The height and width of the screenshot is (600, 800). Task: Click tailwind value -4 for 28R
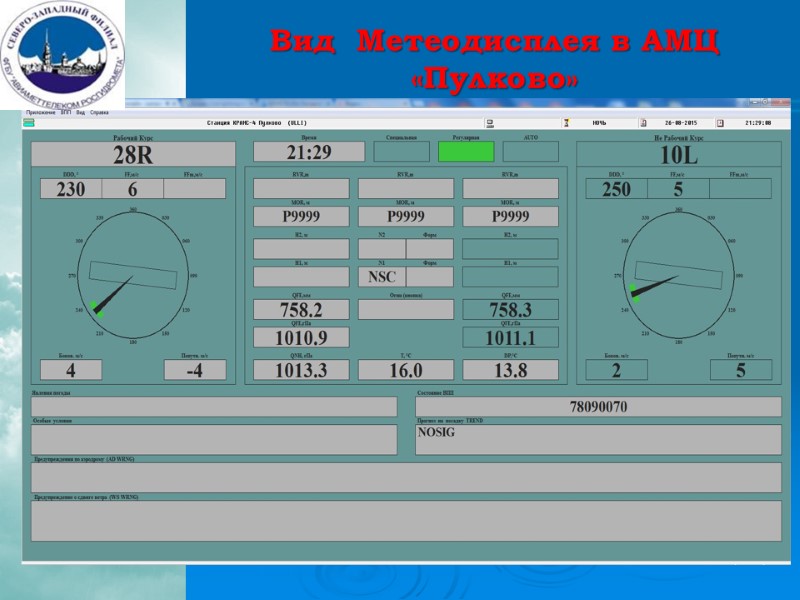pyautogui.click(x=195, y=370)
